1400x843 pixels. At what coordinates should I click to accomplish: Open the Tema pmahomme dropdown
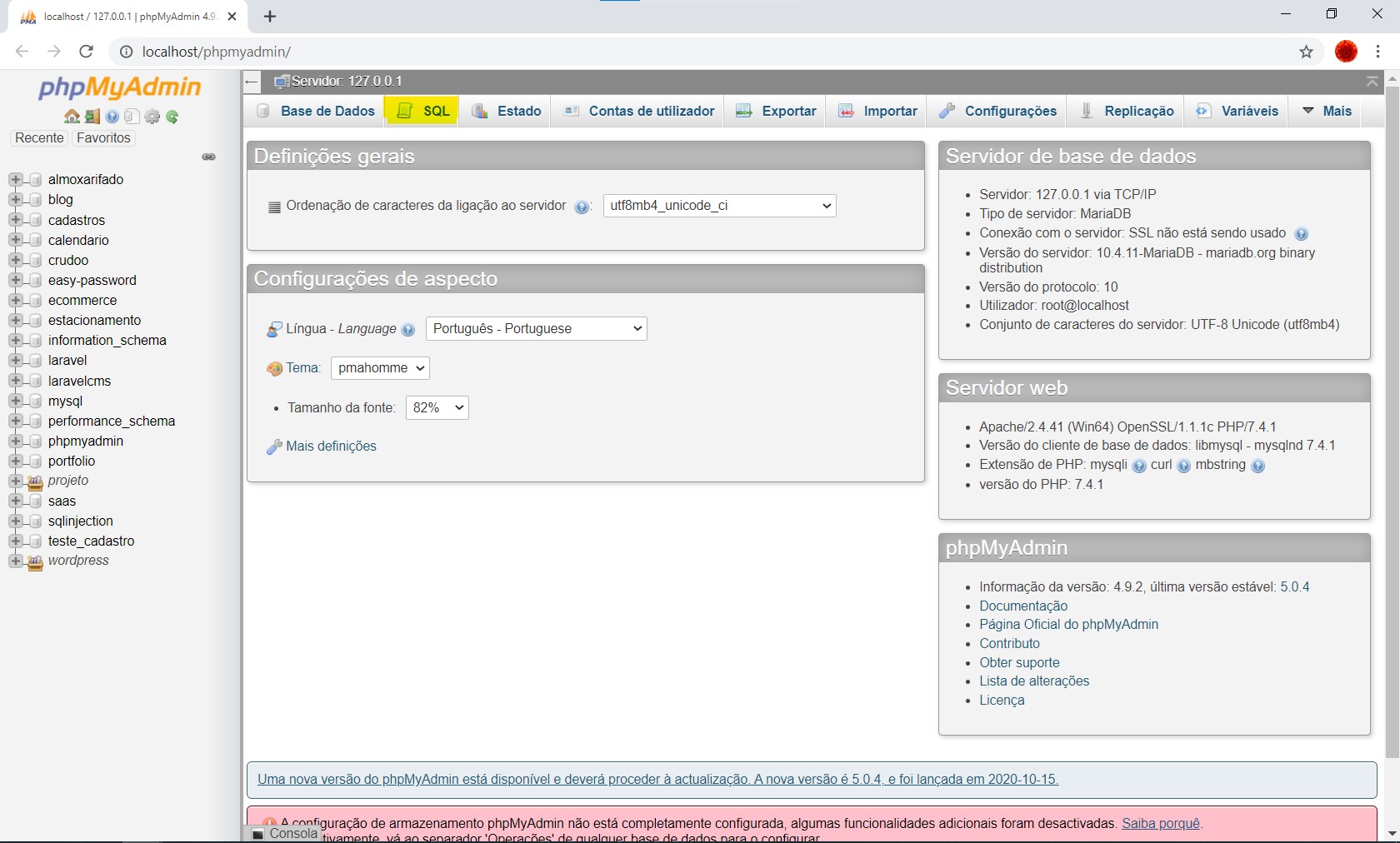pyautogui.click(x=380, y=368)
